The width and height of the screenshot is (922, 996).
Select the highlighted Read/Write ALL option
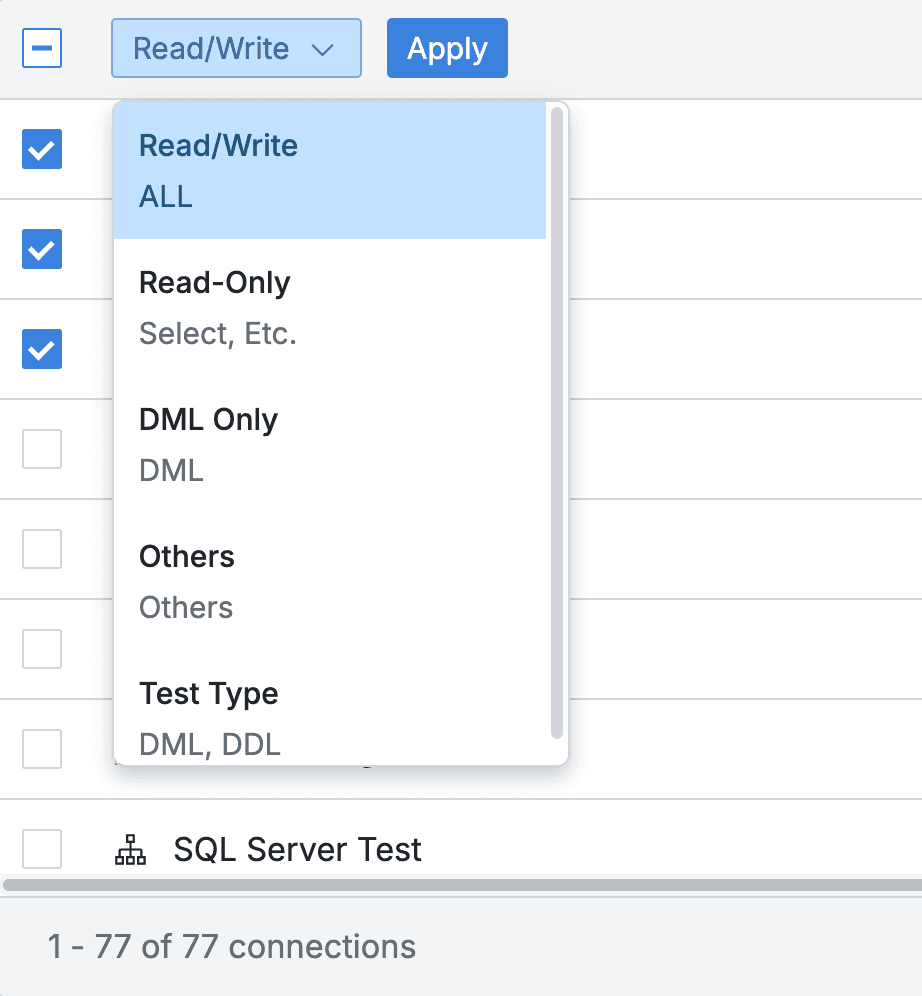coord(218,169)
